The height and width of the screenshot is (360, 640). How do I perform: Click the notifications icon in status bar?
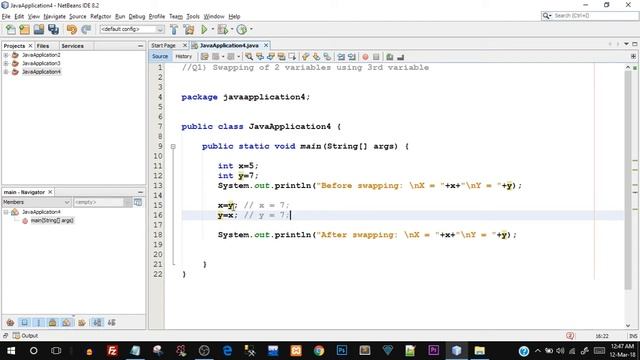[x=570, y=336]
